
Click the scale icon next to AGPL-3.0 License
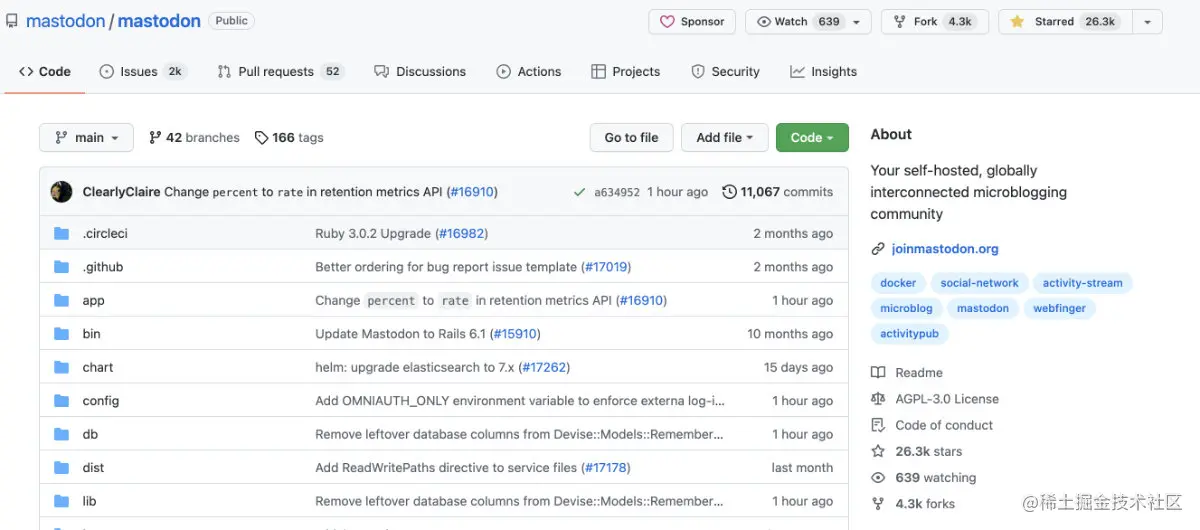(x=878, y=399)
